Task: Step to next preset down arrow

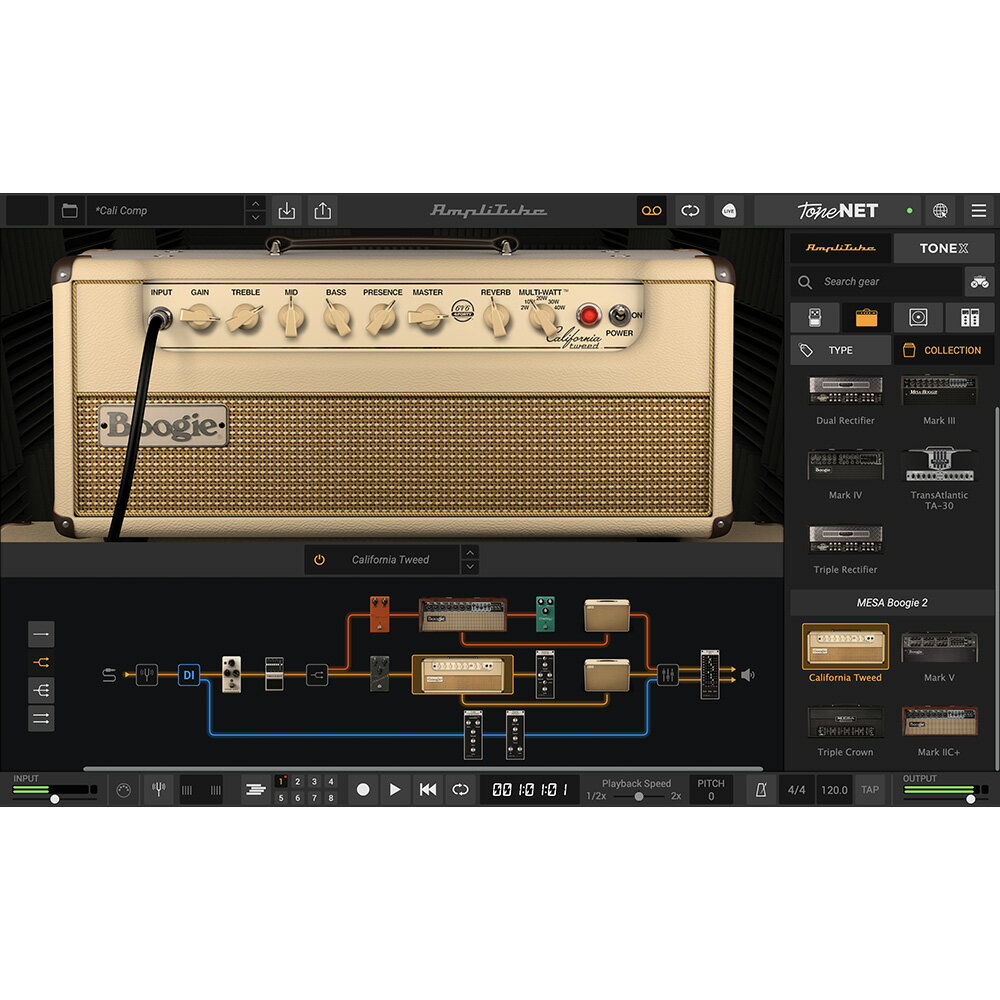Action: pos(255,217)
